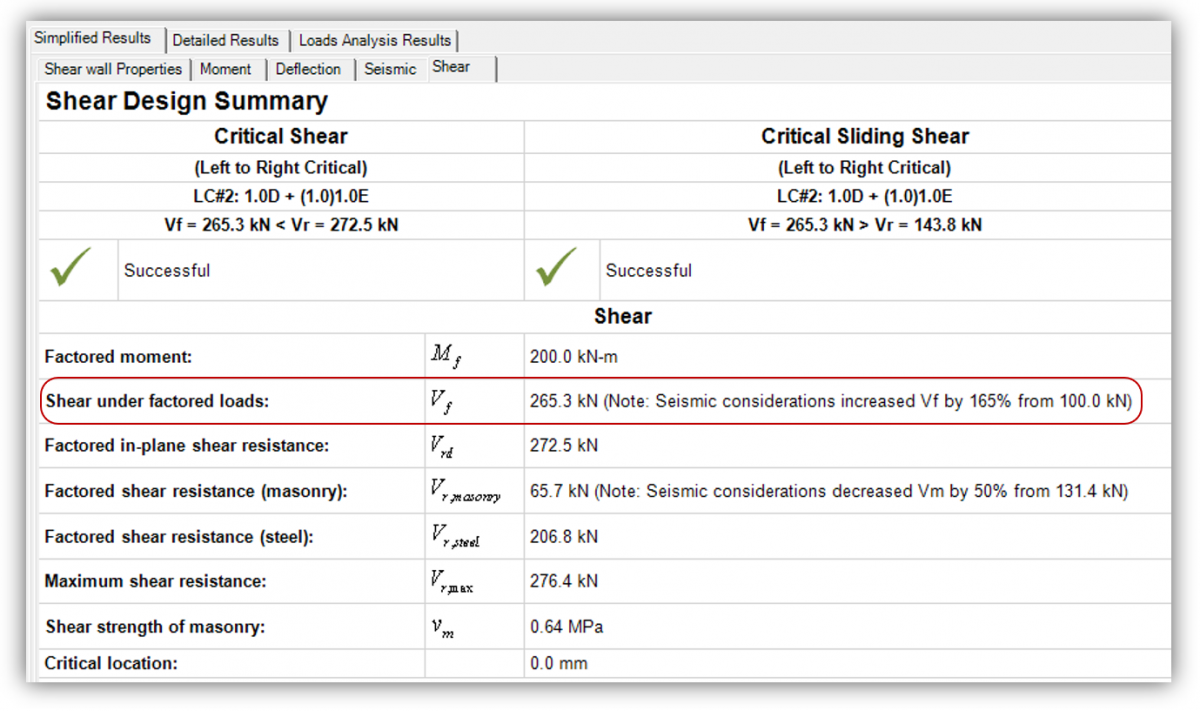The width and height of the screenshot is (1200, 711).
Task: Open the Loads Analysis Results tab
Action: pyautogui.click(x=375, y=40)
